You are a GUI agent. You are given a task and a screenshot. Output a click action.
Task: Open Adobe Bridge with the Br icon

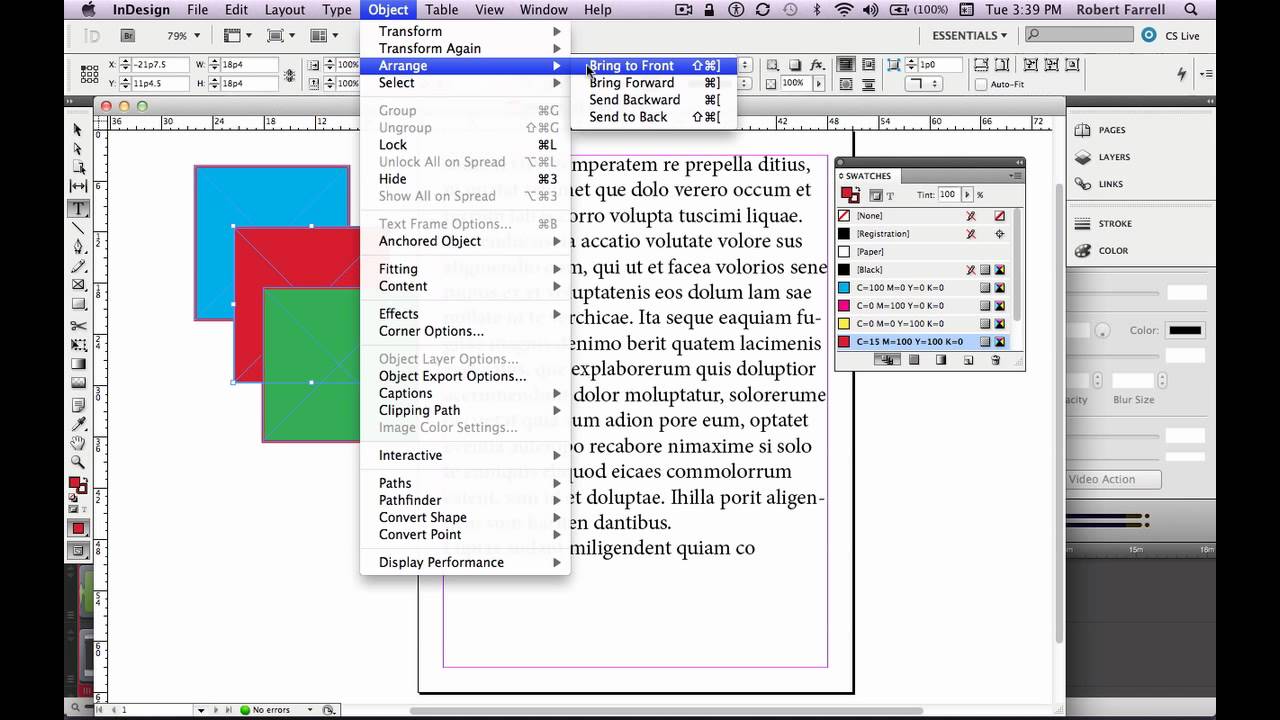tap(128, 35)
